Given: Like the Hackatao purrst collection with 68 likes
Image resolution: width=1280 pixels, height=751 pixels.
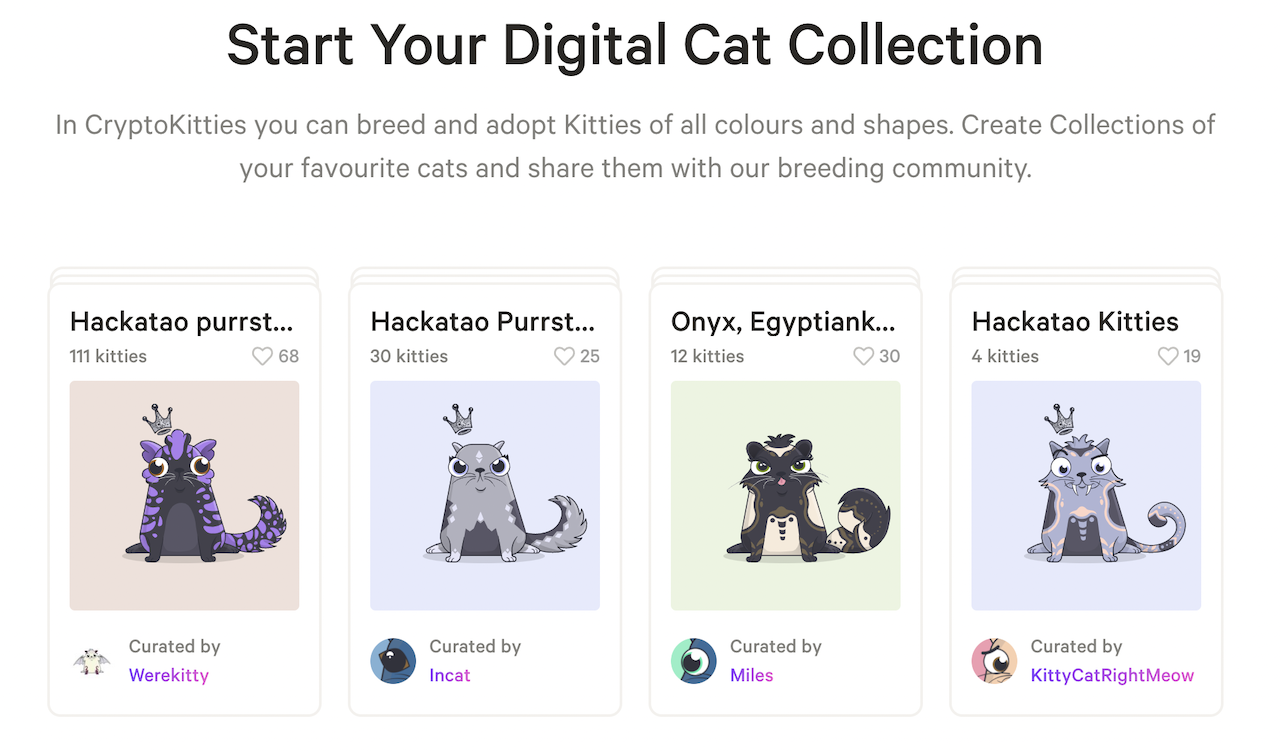Looking at the screenshot, I should (262, 356).
